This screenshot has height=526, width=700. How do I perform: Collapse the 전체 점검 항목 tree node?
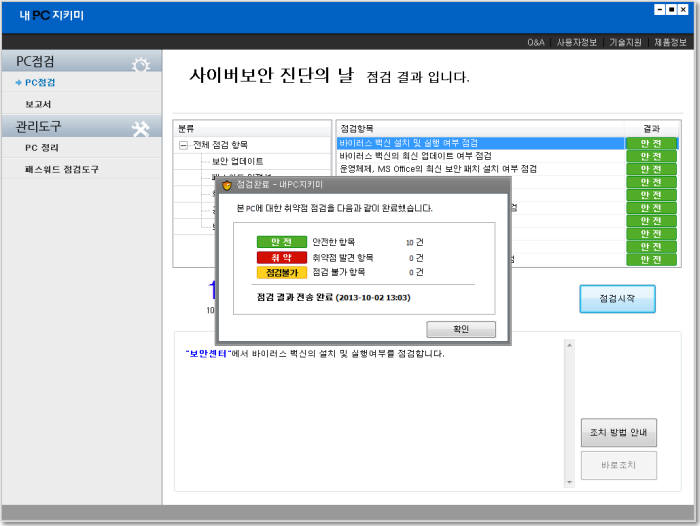[x=183, y=145]
